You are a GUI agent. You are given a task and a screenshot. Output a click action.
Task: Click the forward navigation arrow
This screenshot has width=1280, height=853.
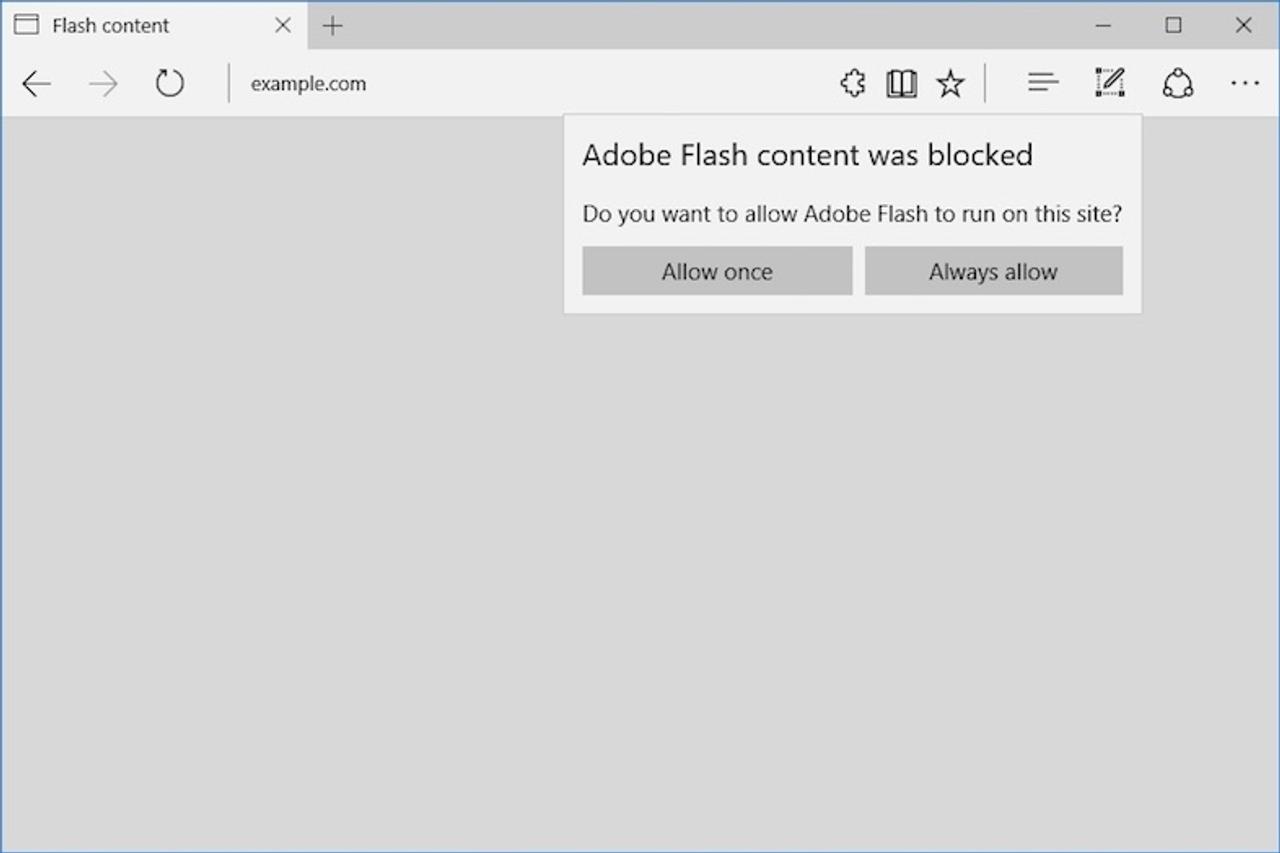click(102, 83)
